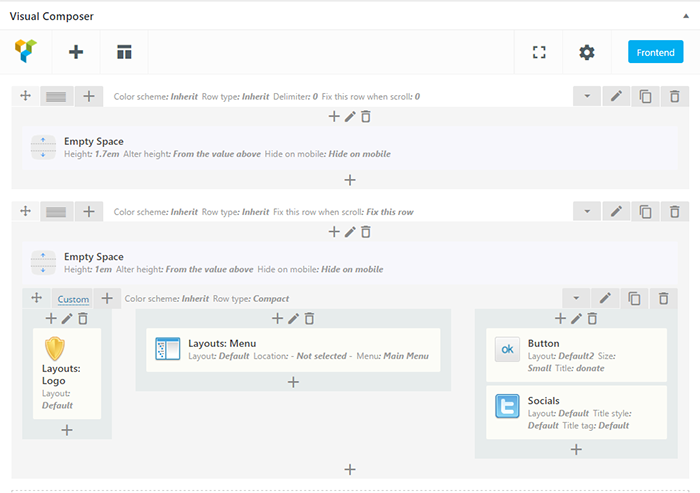Add a new element with the toolbar plus icon

76,52
